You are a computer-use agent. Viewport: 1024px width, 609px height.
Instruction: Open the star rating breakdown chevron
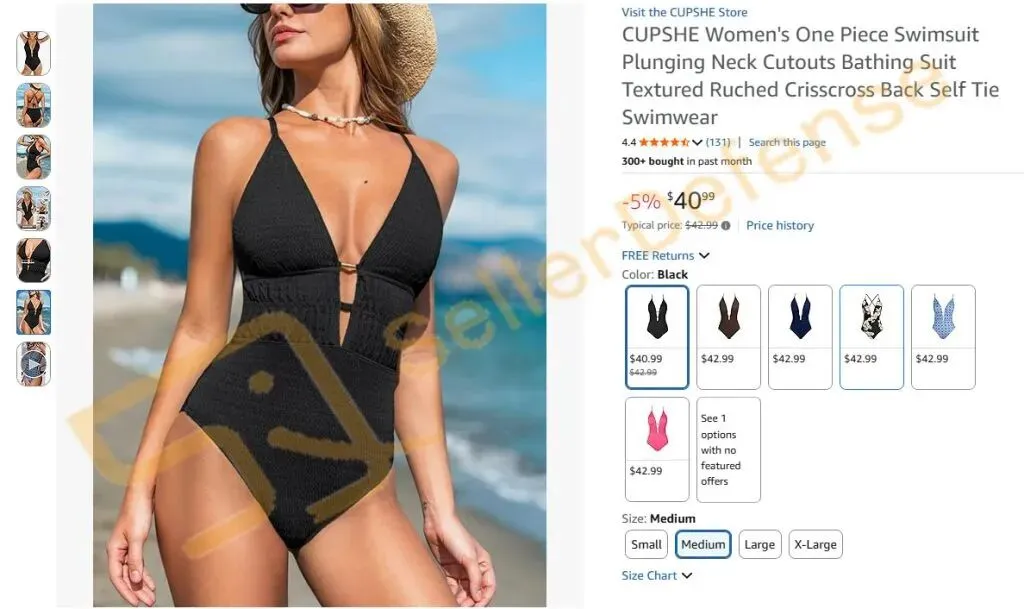click(697, 142)
